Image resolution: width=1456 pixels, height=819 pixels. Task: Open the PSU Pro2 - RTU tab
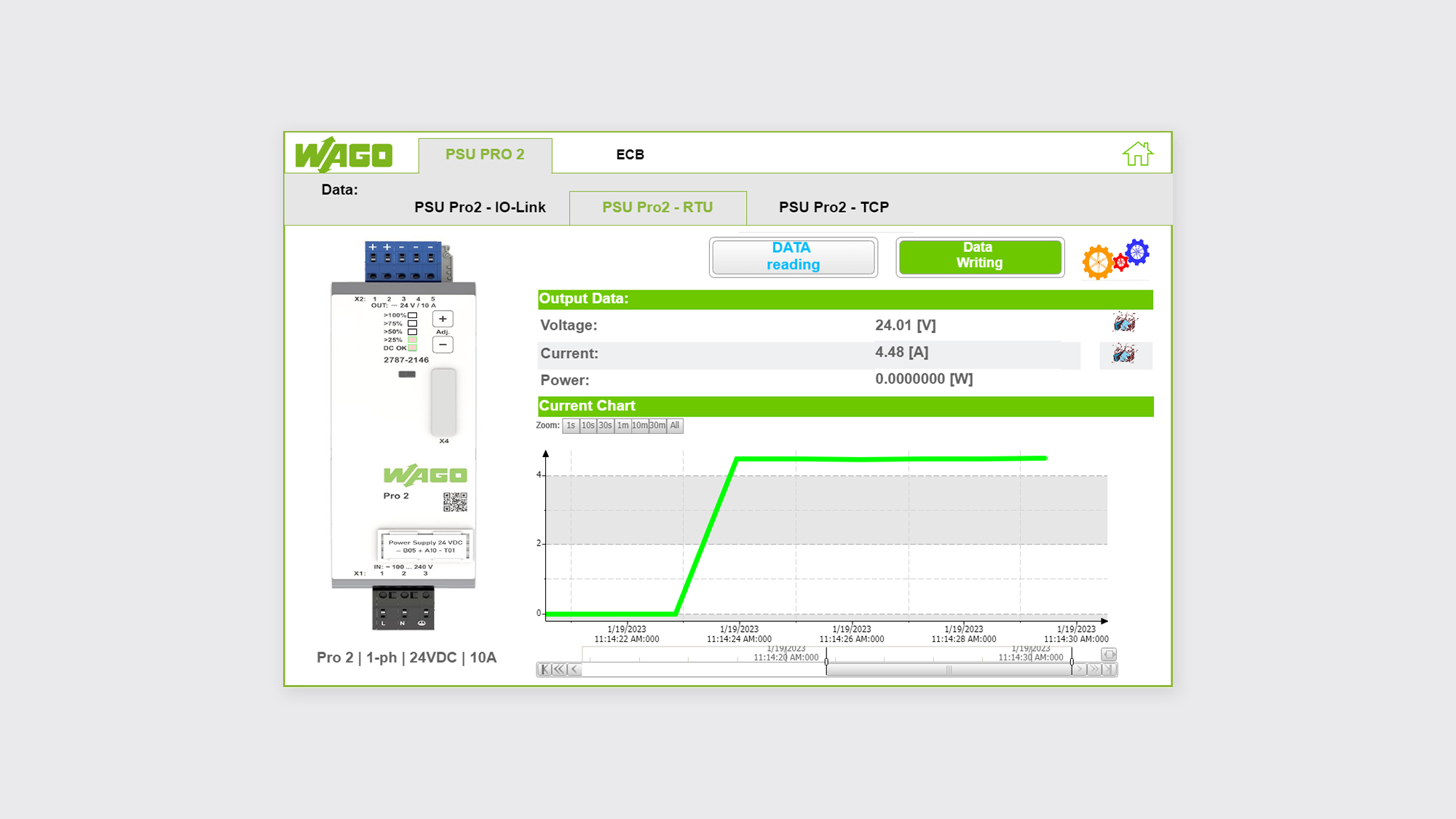pyautogui.click(x=657, y=207)
